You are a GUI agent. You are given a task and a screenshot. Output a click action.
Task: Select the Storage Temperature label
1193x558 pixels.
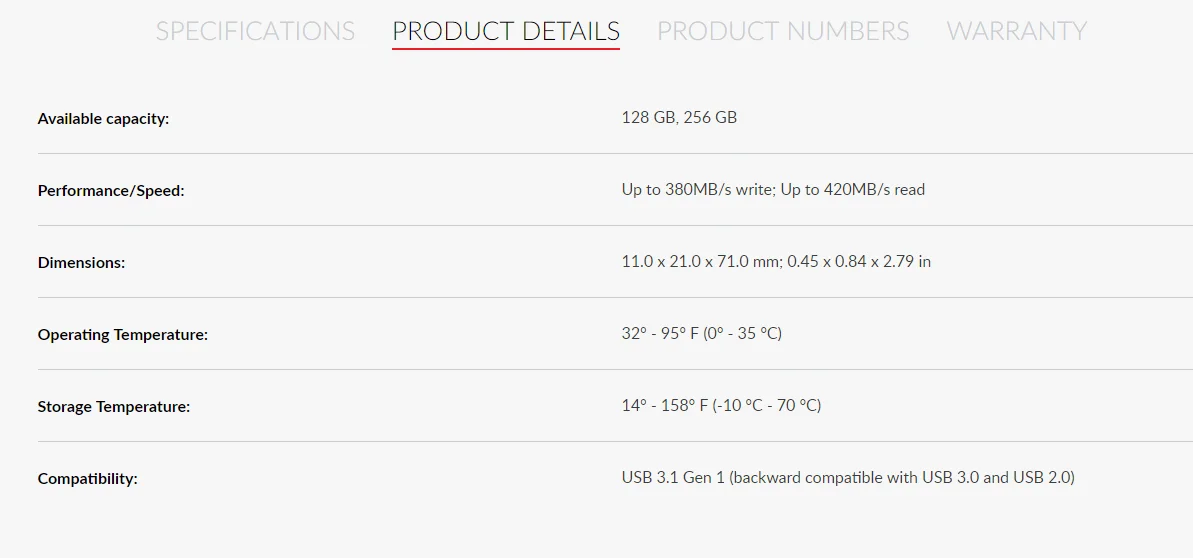pos(113,407)
